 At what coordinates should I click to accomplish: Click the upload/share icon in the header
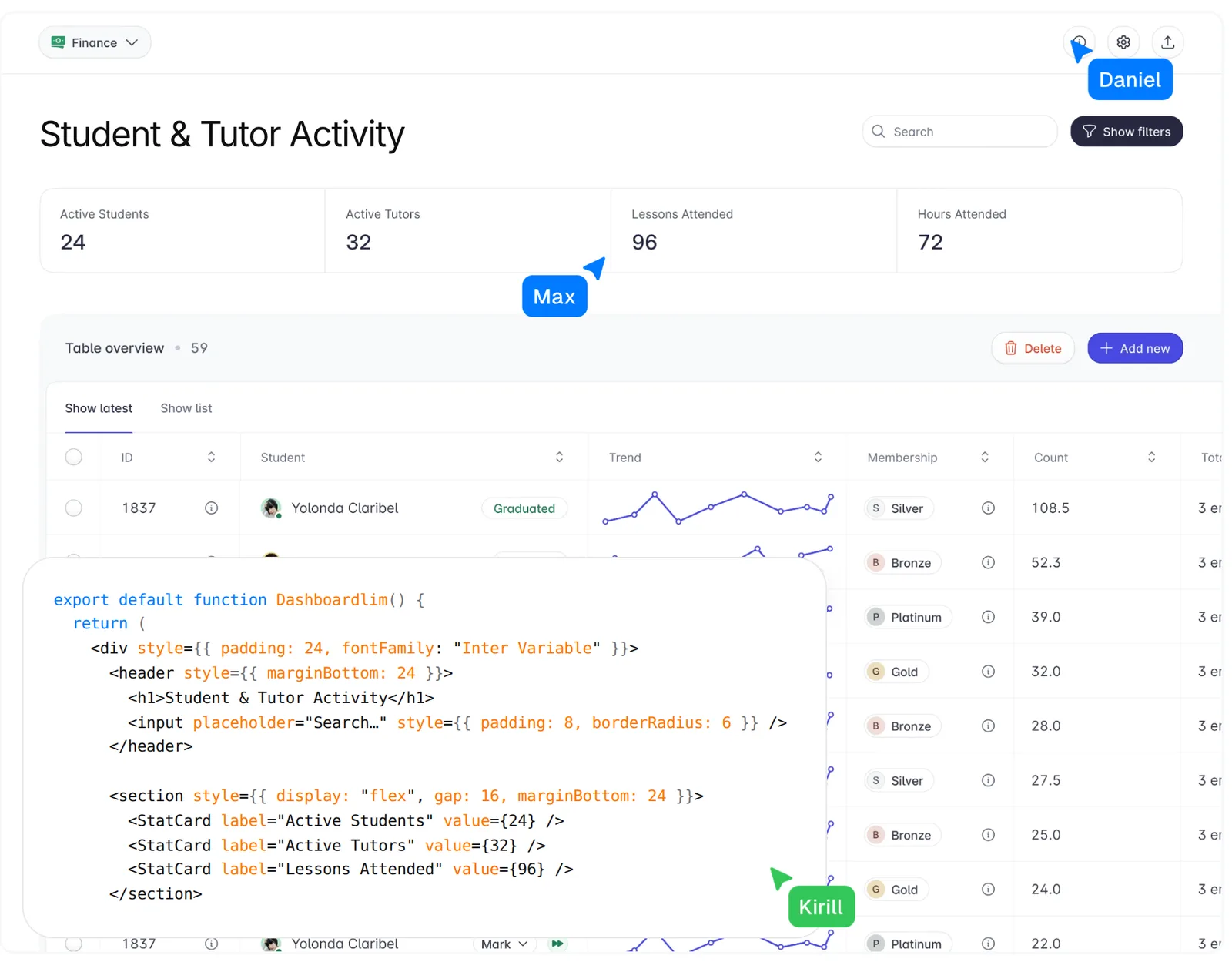(x=1167, y=42)
